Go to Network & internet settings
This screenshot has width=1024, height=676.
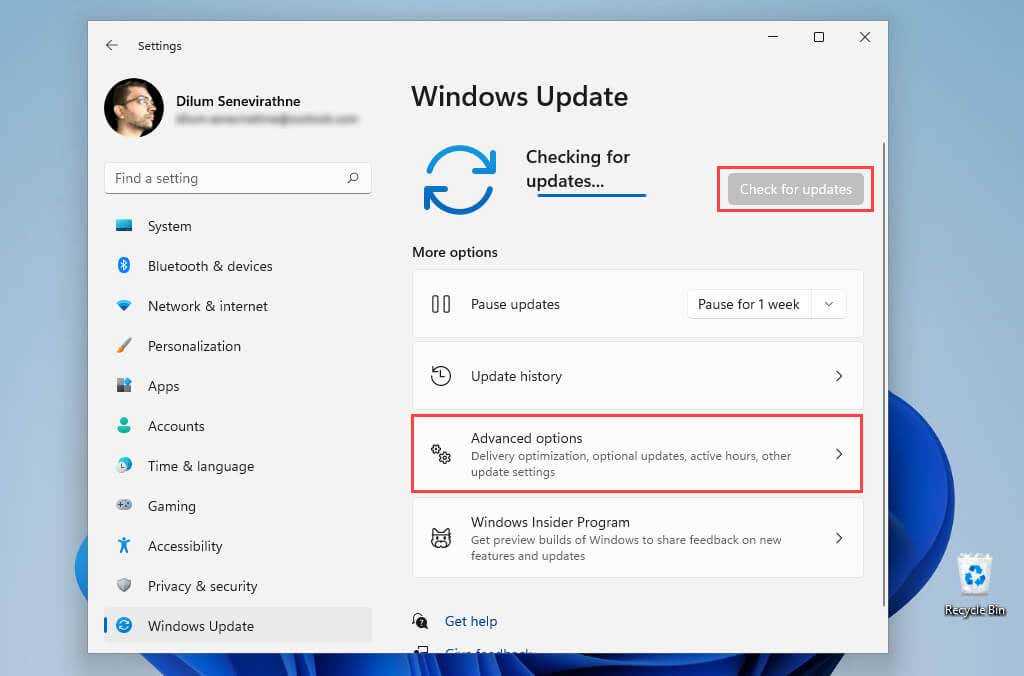(238, 306)
